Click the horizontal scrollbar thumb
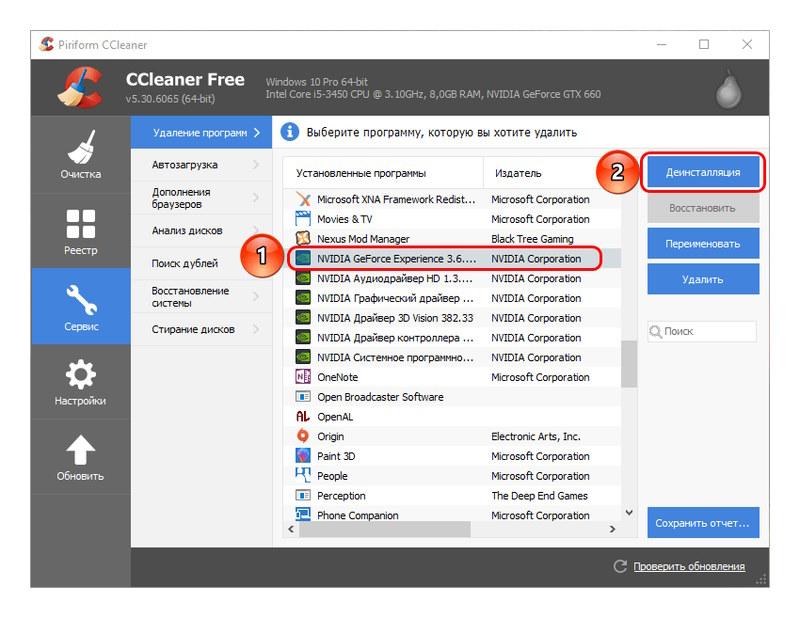Viewport: 800px width, 618px height. pos(385,529)
